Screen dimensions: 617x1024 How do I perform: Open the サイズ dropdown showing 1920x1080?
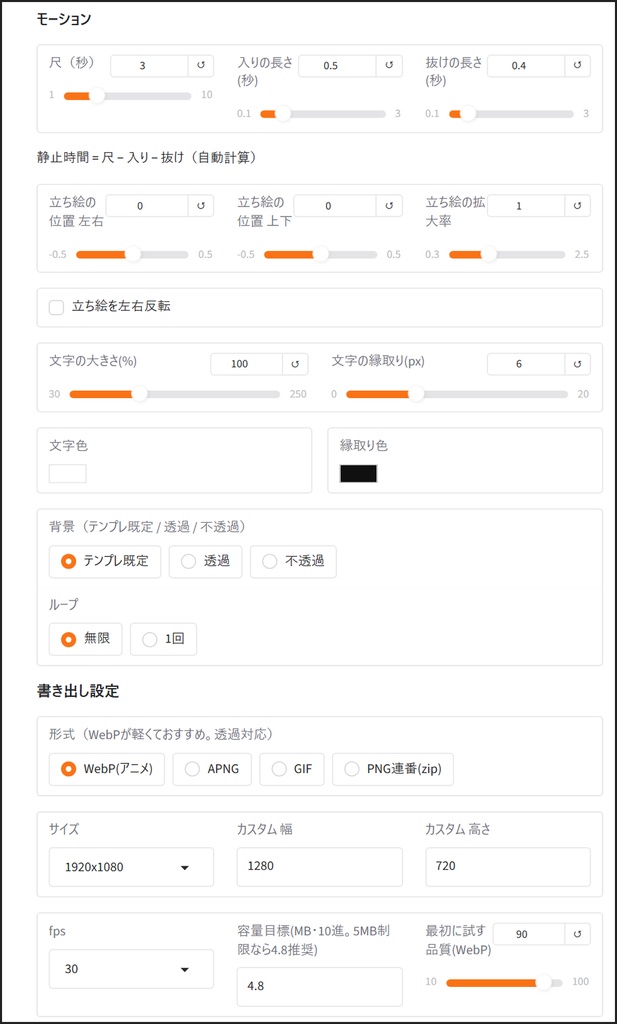coord(131,867)
